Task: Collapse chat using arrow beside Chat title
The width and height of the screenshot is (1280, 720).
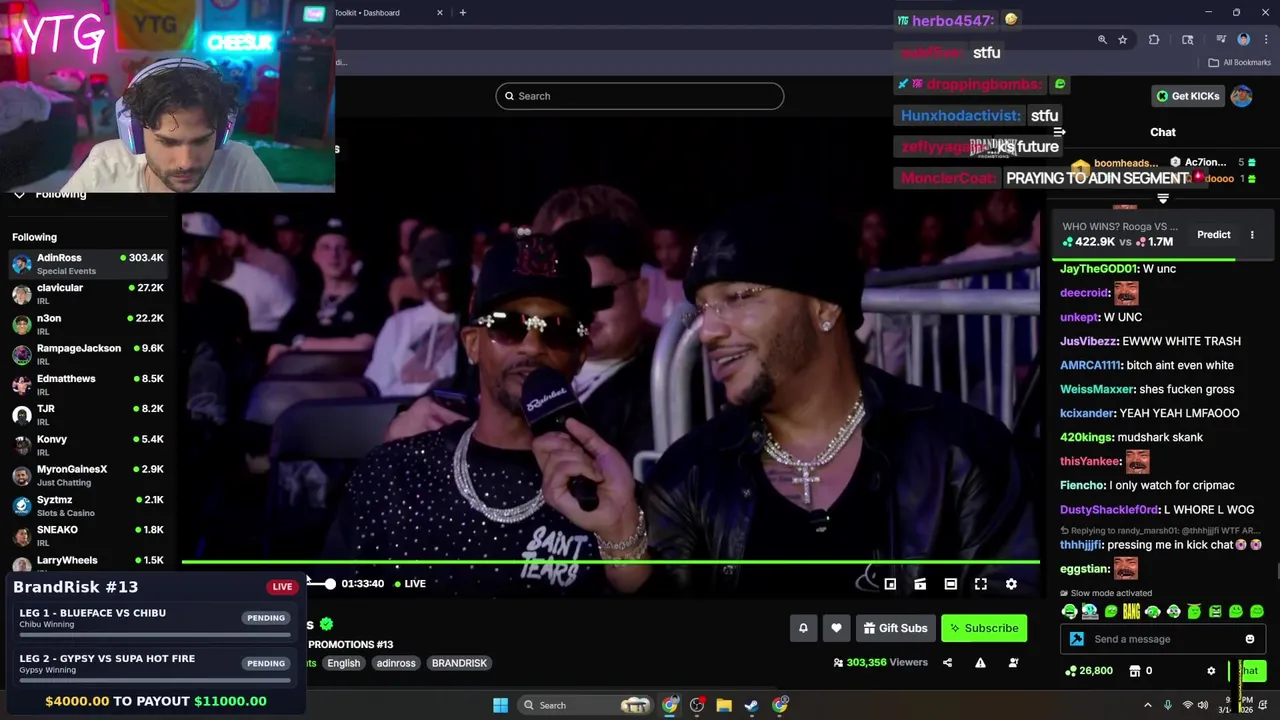Action: coord(1060,132)
